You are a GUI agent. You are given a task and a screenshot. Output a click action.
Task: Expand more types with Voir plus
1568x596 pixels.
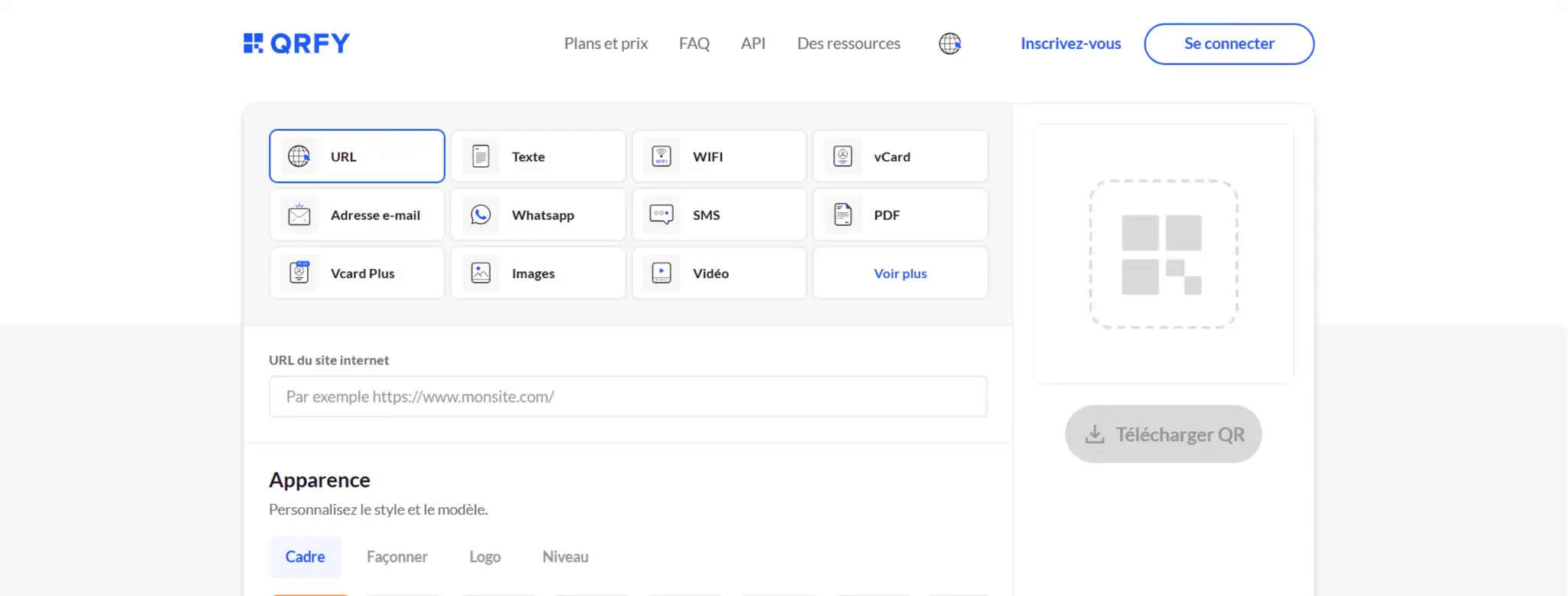pyautogui.click(x=900, y=273)
